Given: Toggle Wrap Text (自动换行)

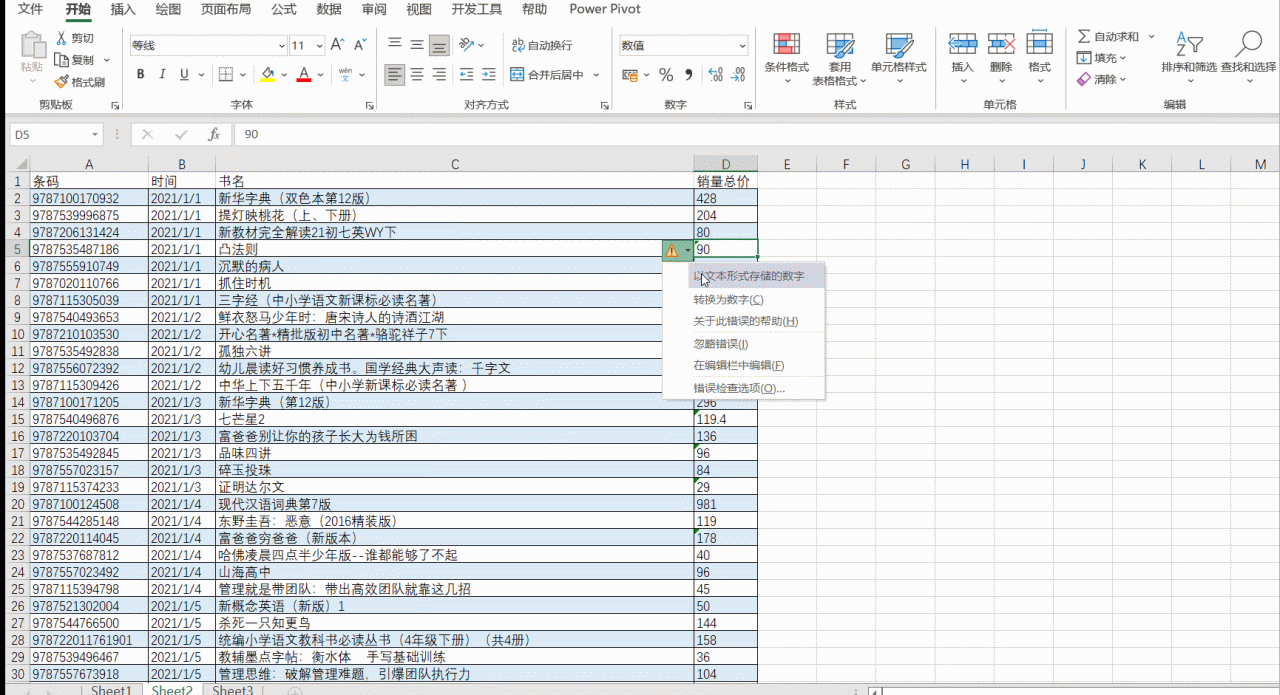Looking at the screenshot, I should [x=541, y=45].
